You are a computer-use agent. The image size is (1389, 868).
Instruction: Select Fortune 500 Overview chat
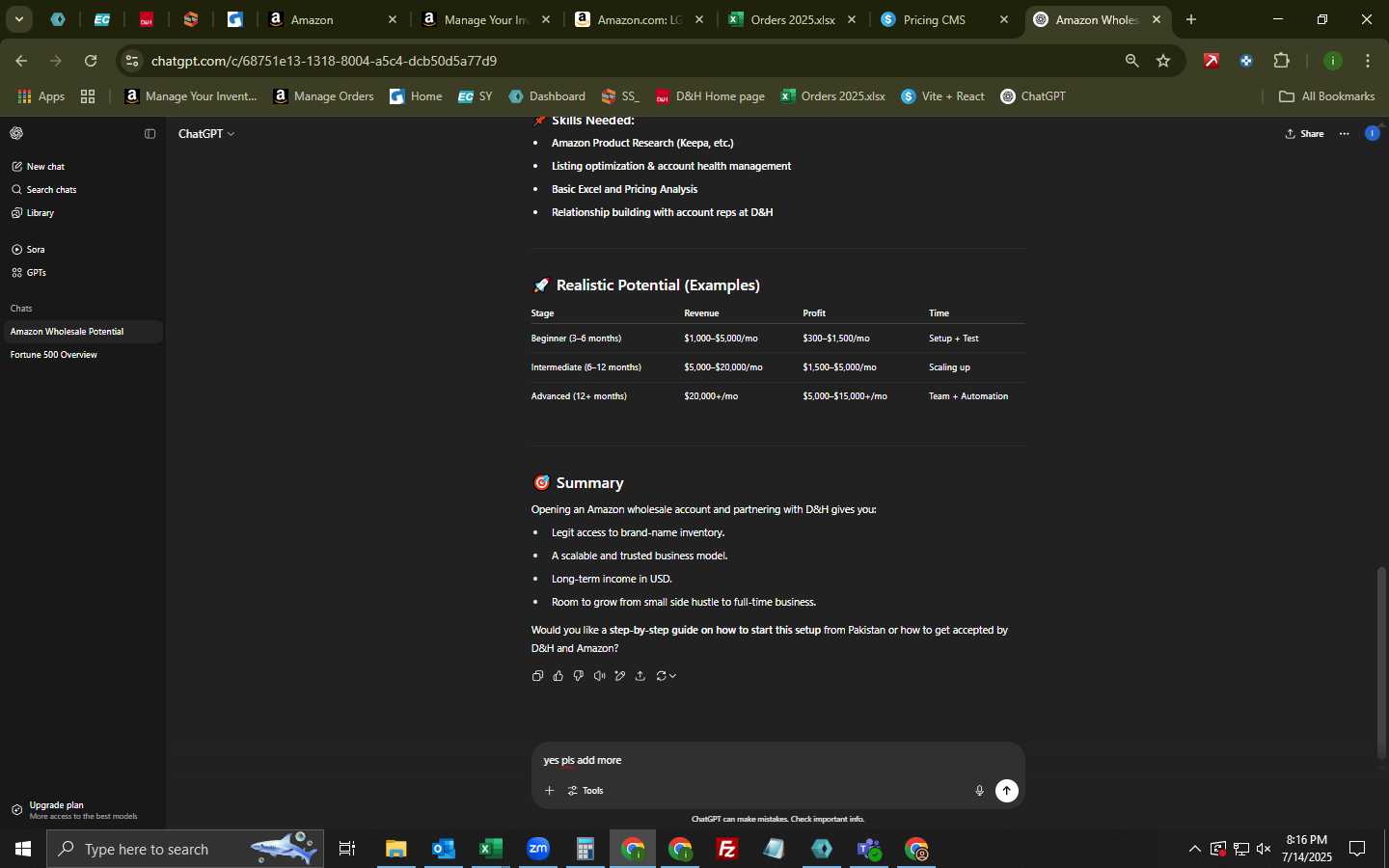point(82,355)
